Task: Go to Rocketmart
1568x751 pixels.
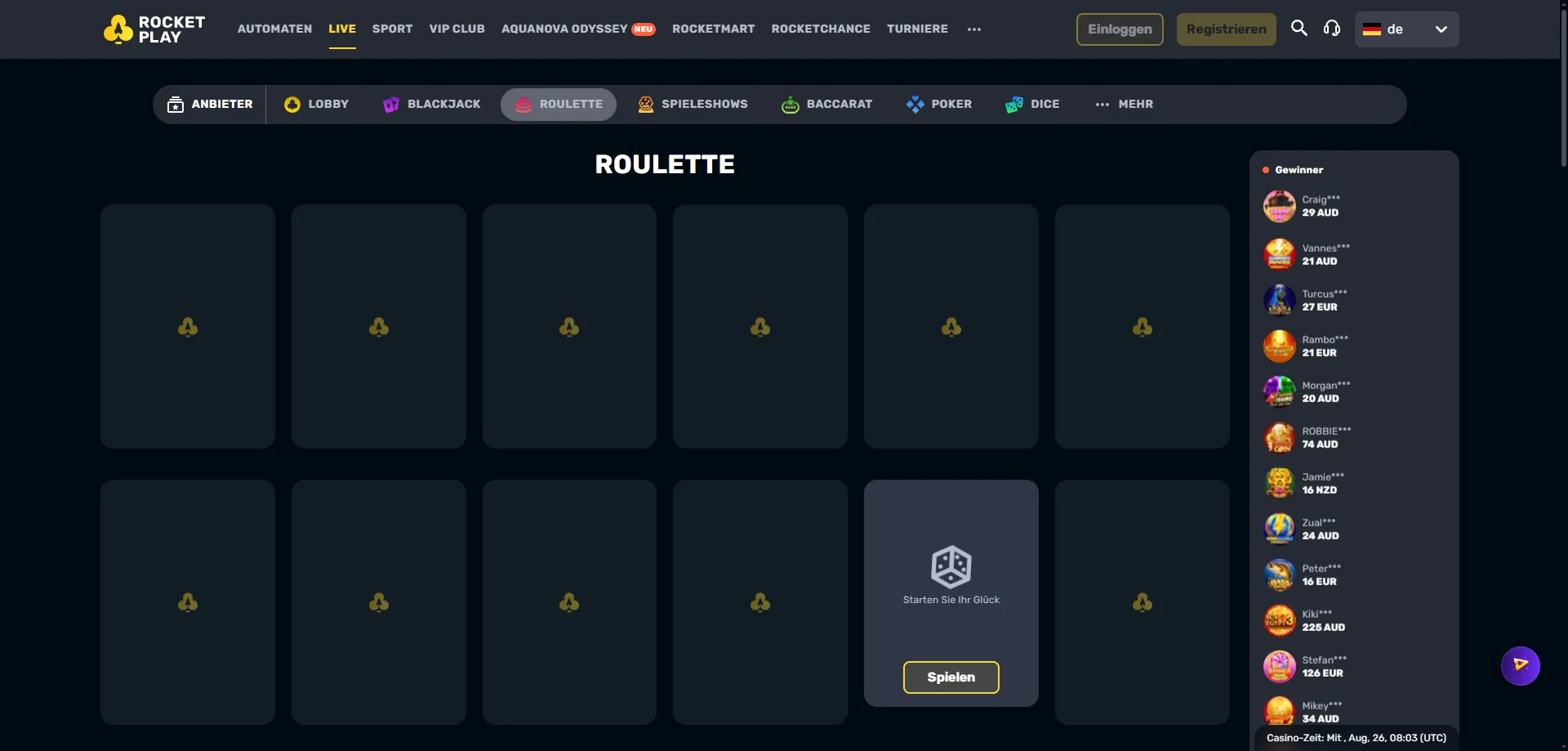Action: tap(713, 29)
